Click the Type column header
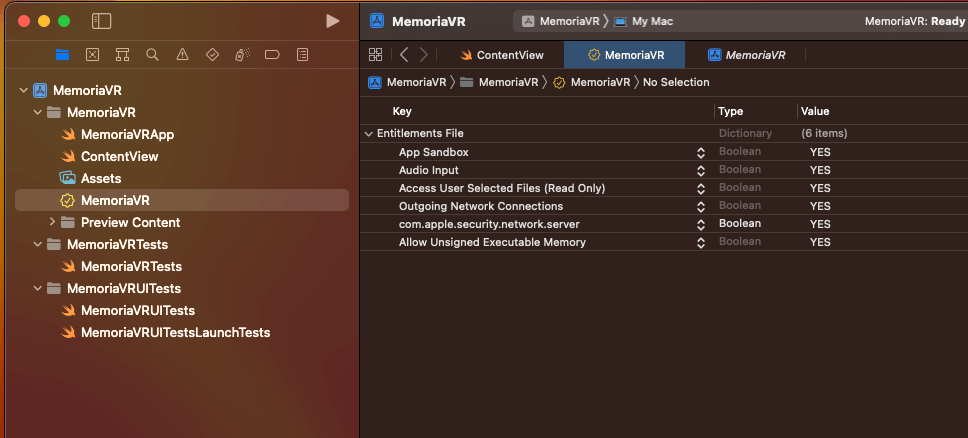 click(731, 111)
